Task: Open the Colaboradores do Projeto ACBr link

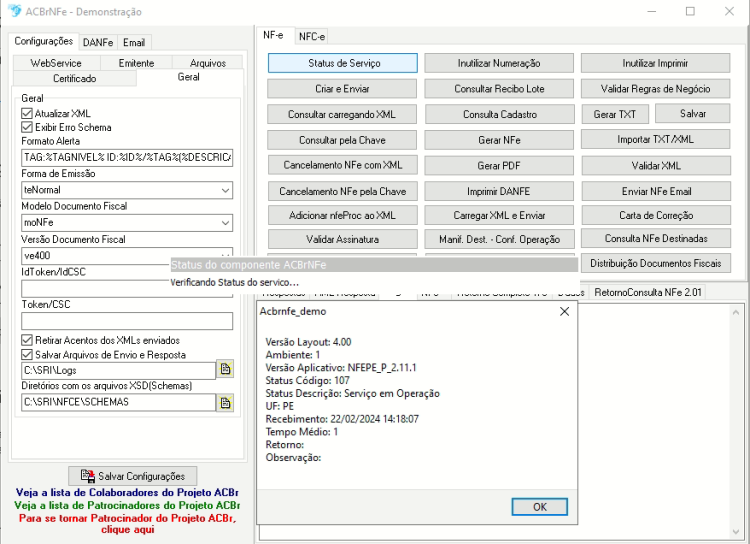Action: point(127,492)
